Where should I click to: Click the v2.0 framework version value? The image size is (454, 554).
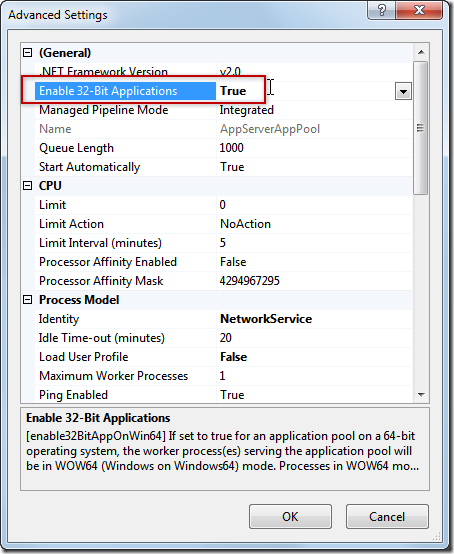tap(230, 72)
